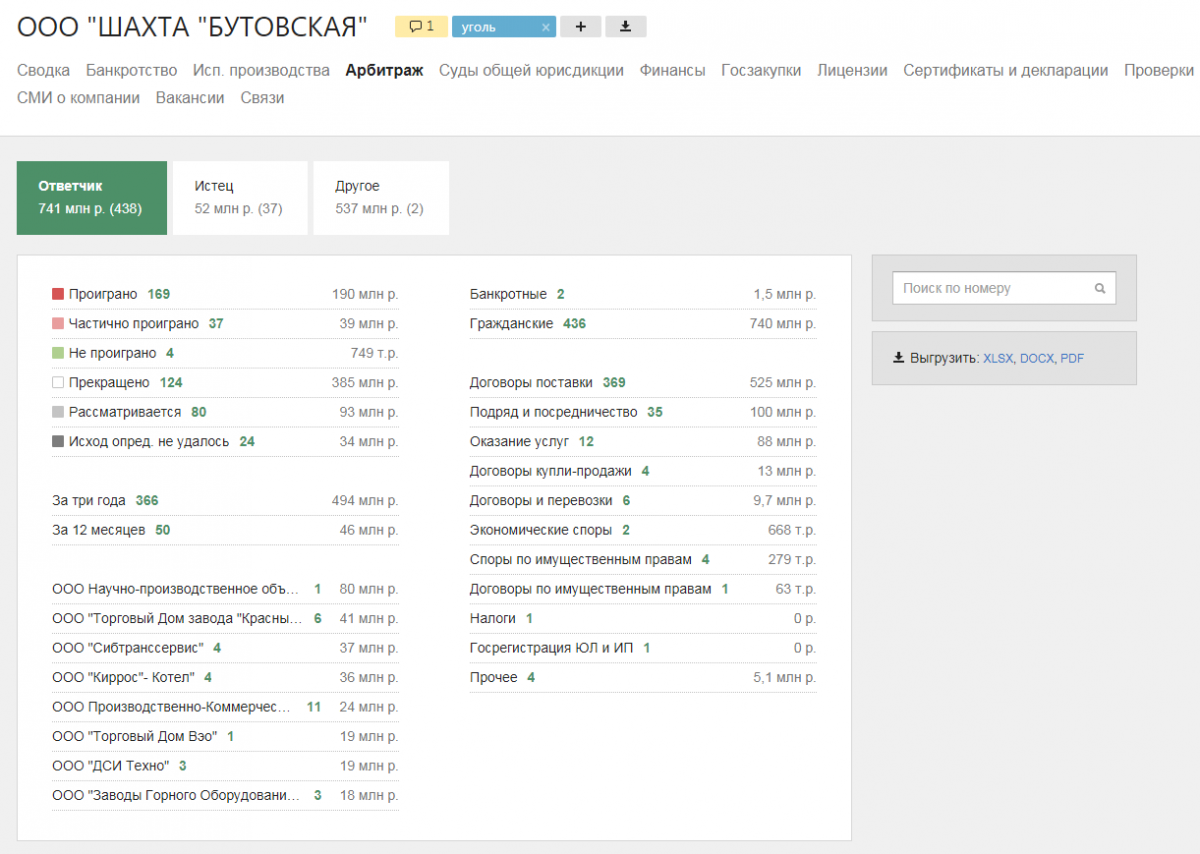This screenshot has height=854, width=1200.
Task: Click the light gray Рассматривается color square
Action: 58,412
